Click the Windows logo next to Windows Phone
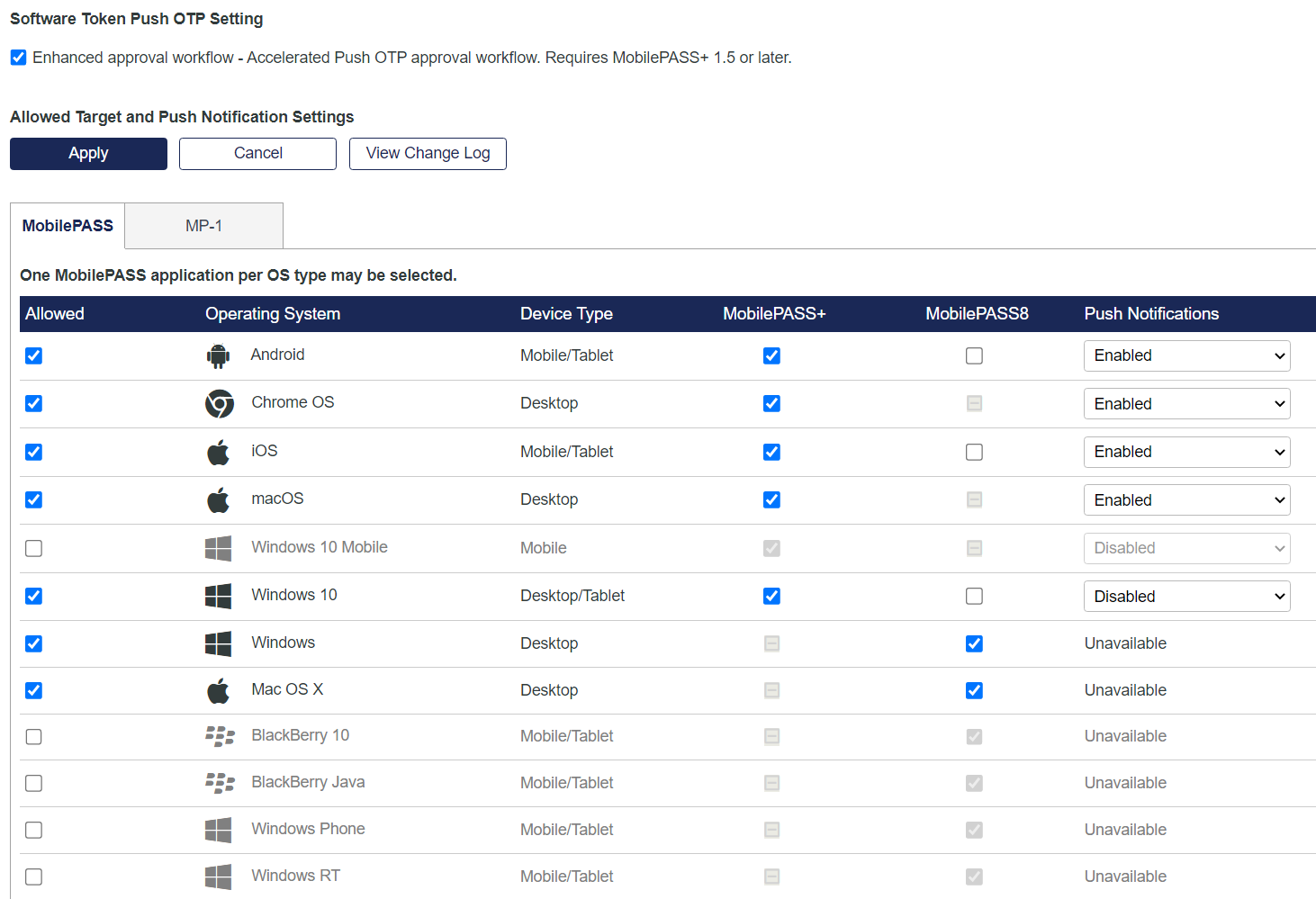Viewport: 1316px width, 899px height. tap(218, 829)
